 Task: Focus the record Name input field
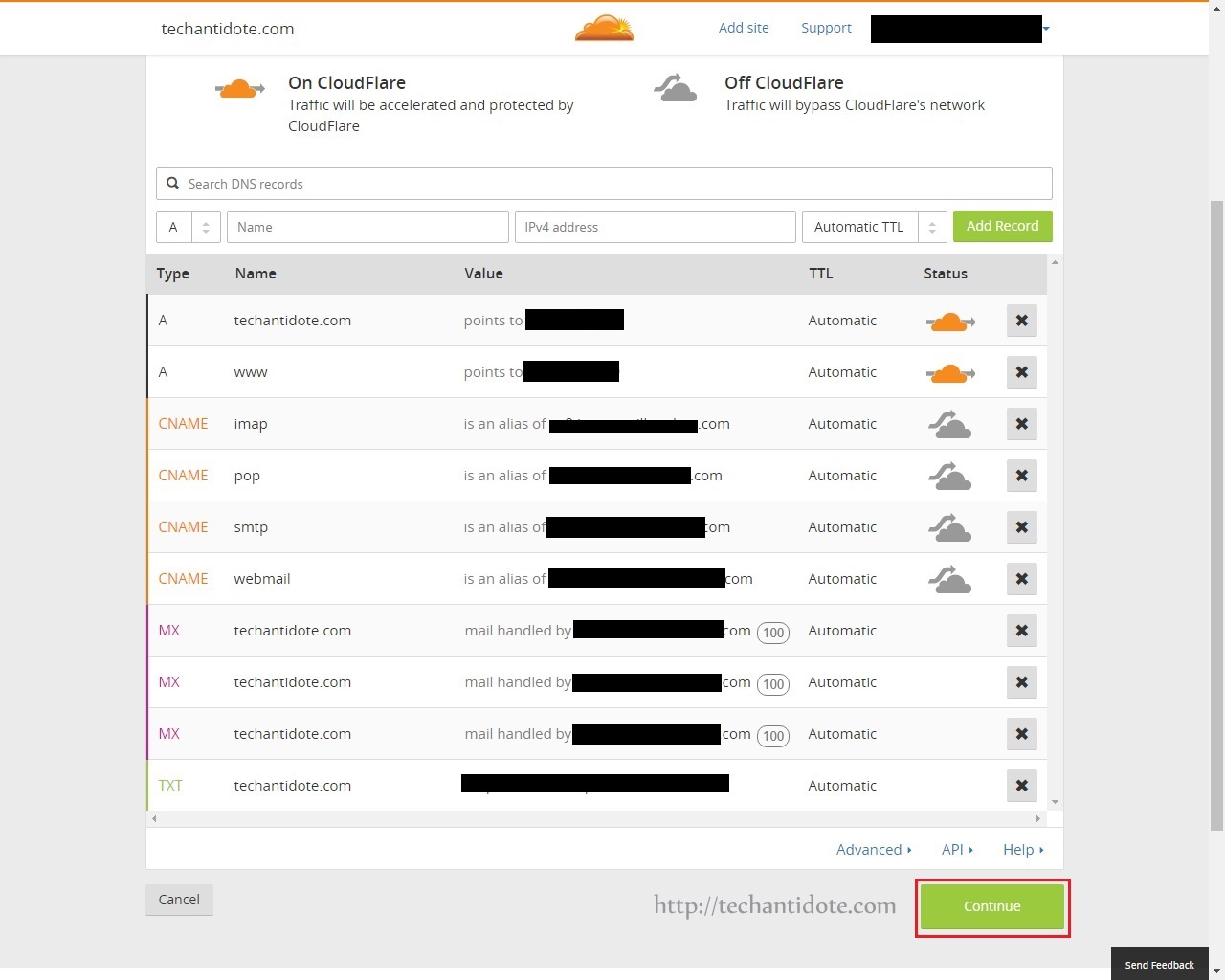coord(367,227)
